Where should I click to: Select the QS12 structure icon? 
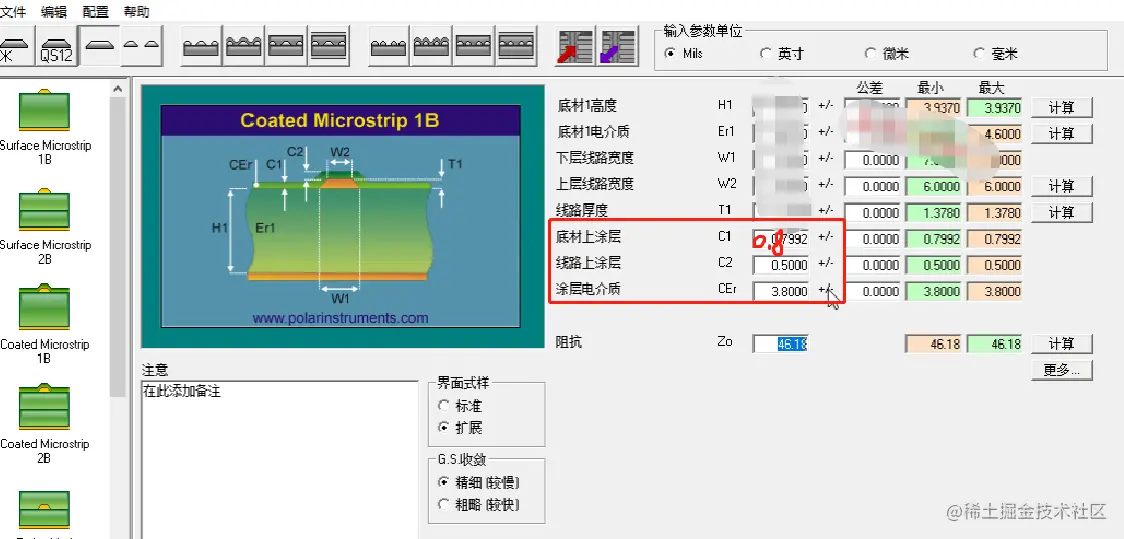click(x=57, y=46)
